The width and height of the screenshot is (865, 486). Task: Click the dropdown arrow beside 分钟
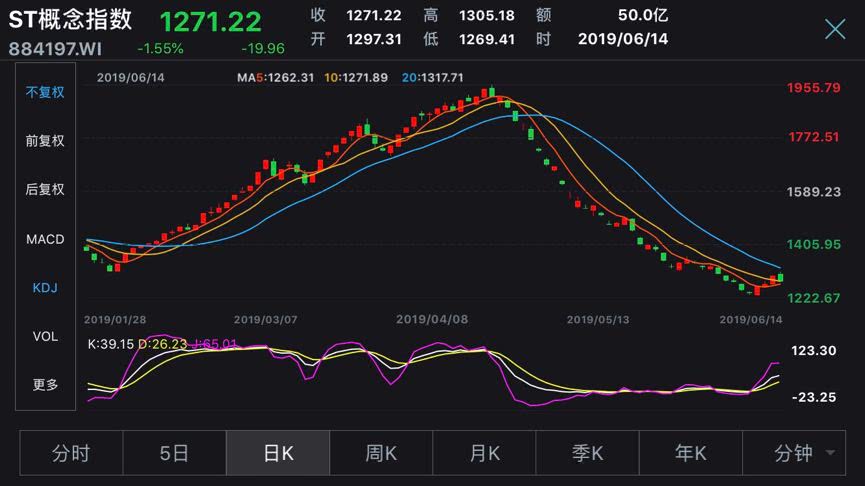pyautogui.click(x=830, y=453)
